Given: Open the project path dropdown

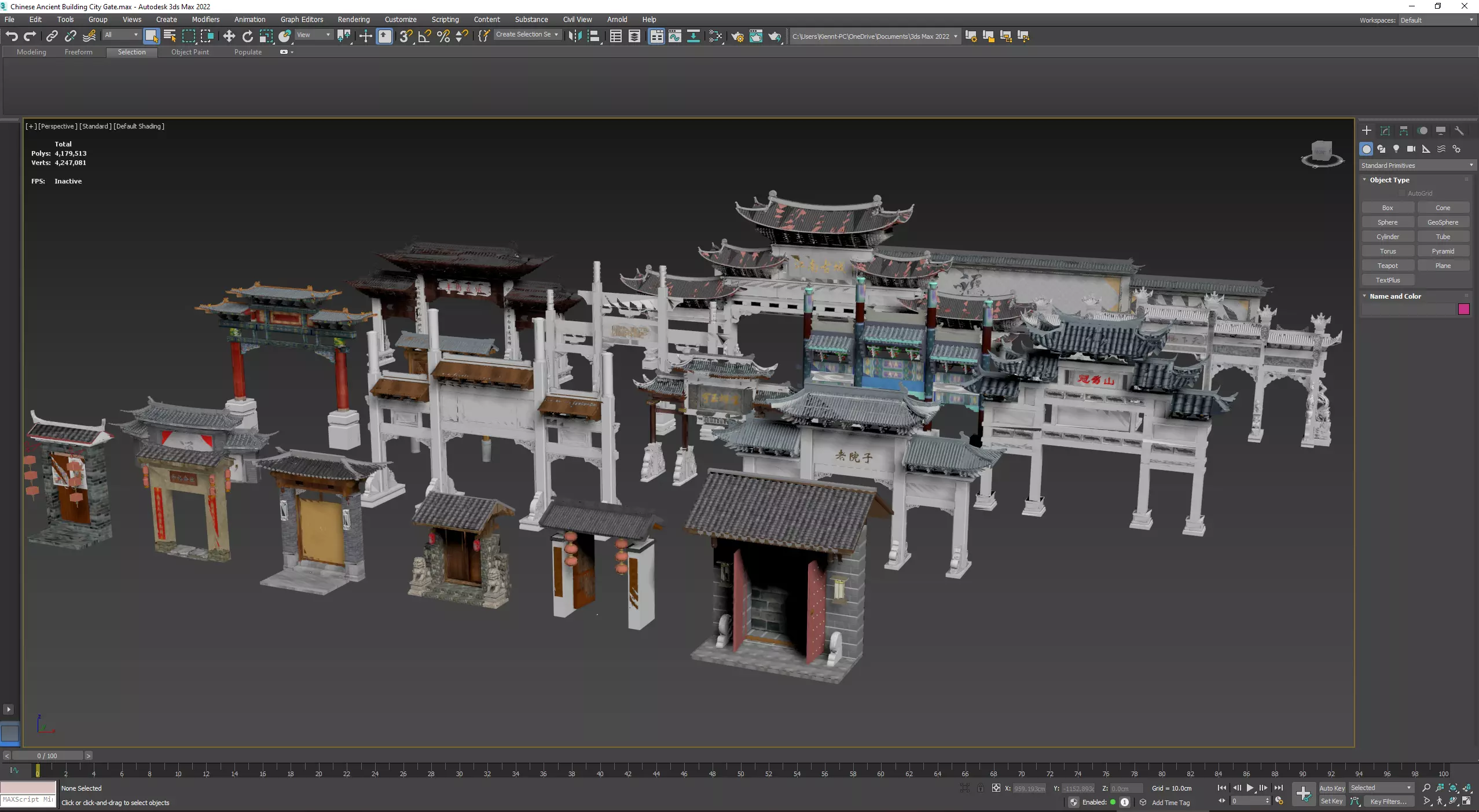Looking at the screenshot, I should point(955,36).
